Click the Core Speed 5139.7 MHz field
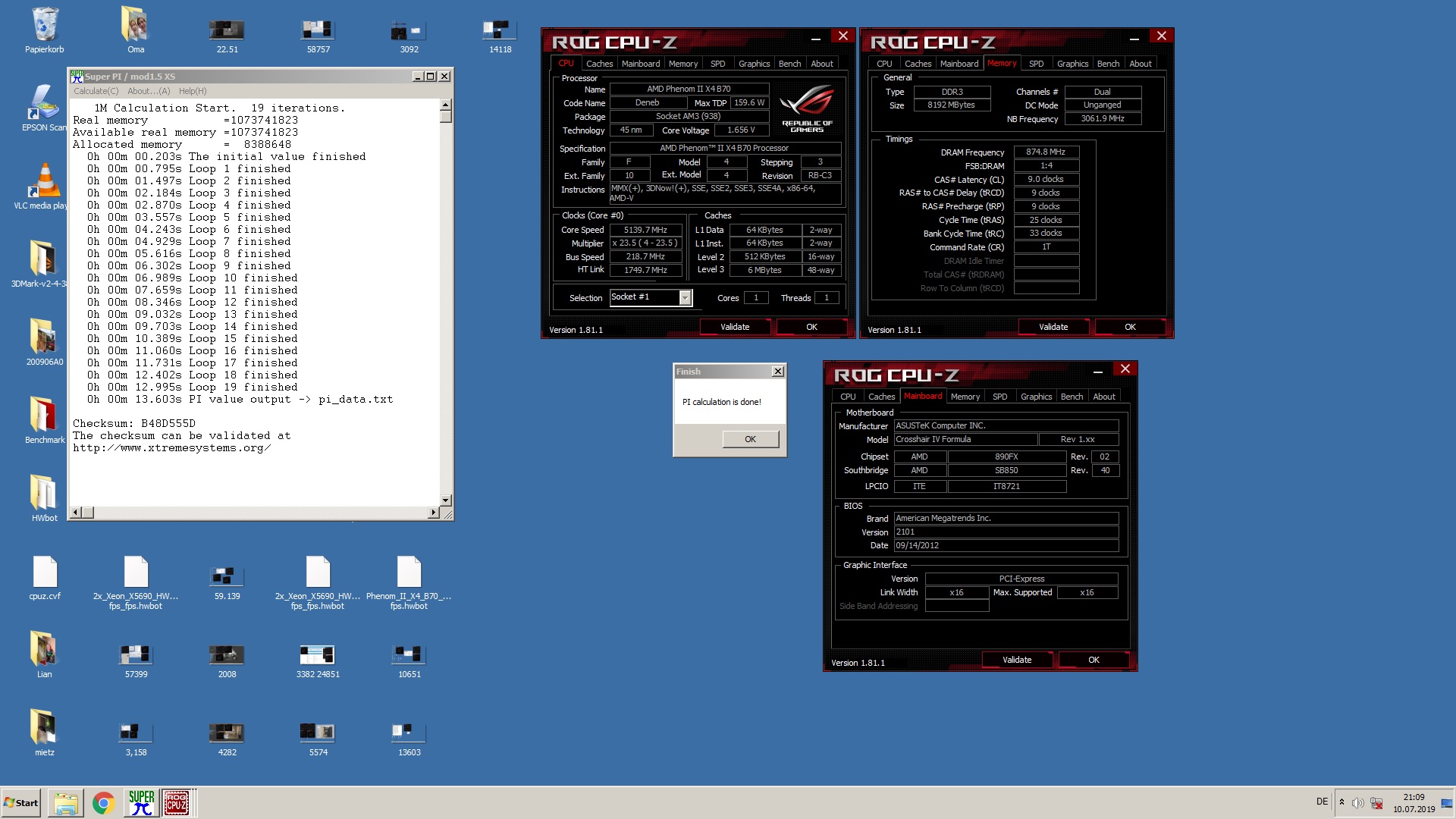The height and width of the screenshot is (819, 1456). pyautogui.click(x=645, y=230)
